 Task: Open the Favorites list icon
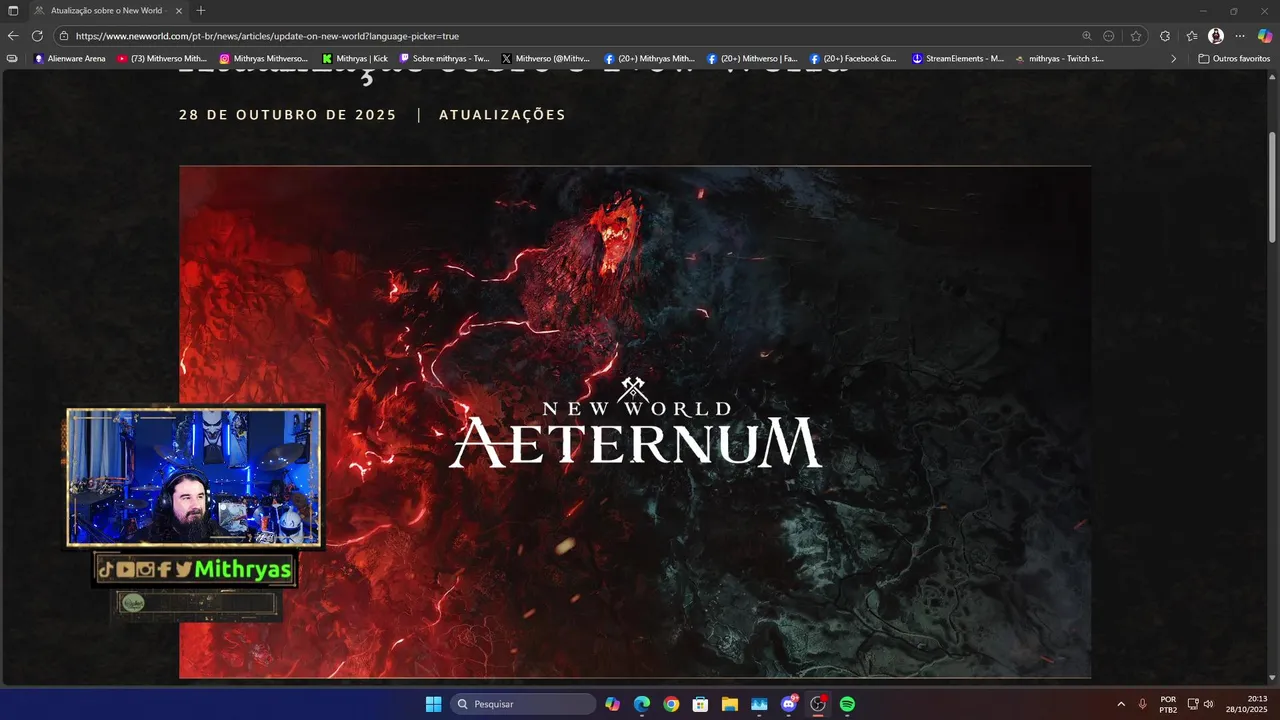1192,36
